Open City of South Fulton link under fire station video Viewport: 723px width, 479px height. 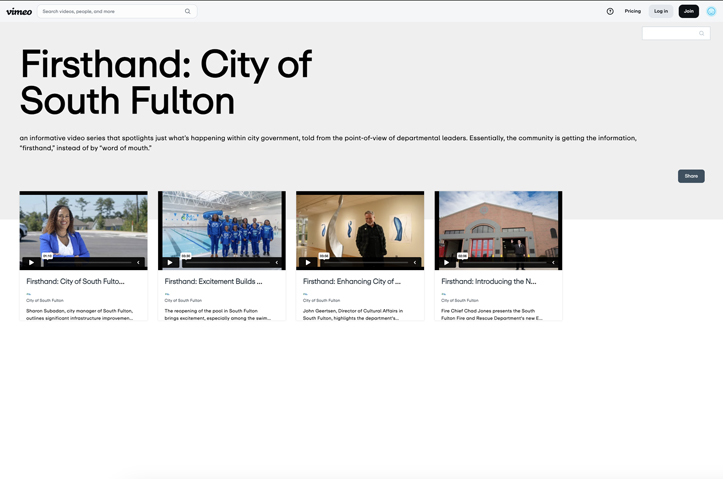tap(460, 301)
